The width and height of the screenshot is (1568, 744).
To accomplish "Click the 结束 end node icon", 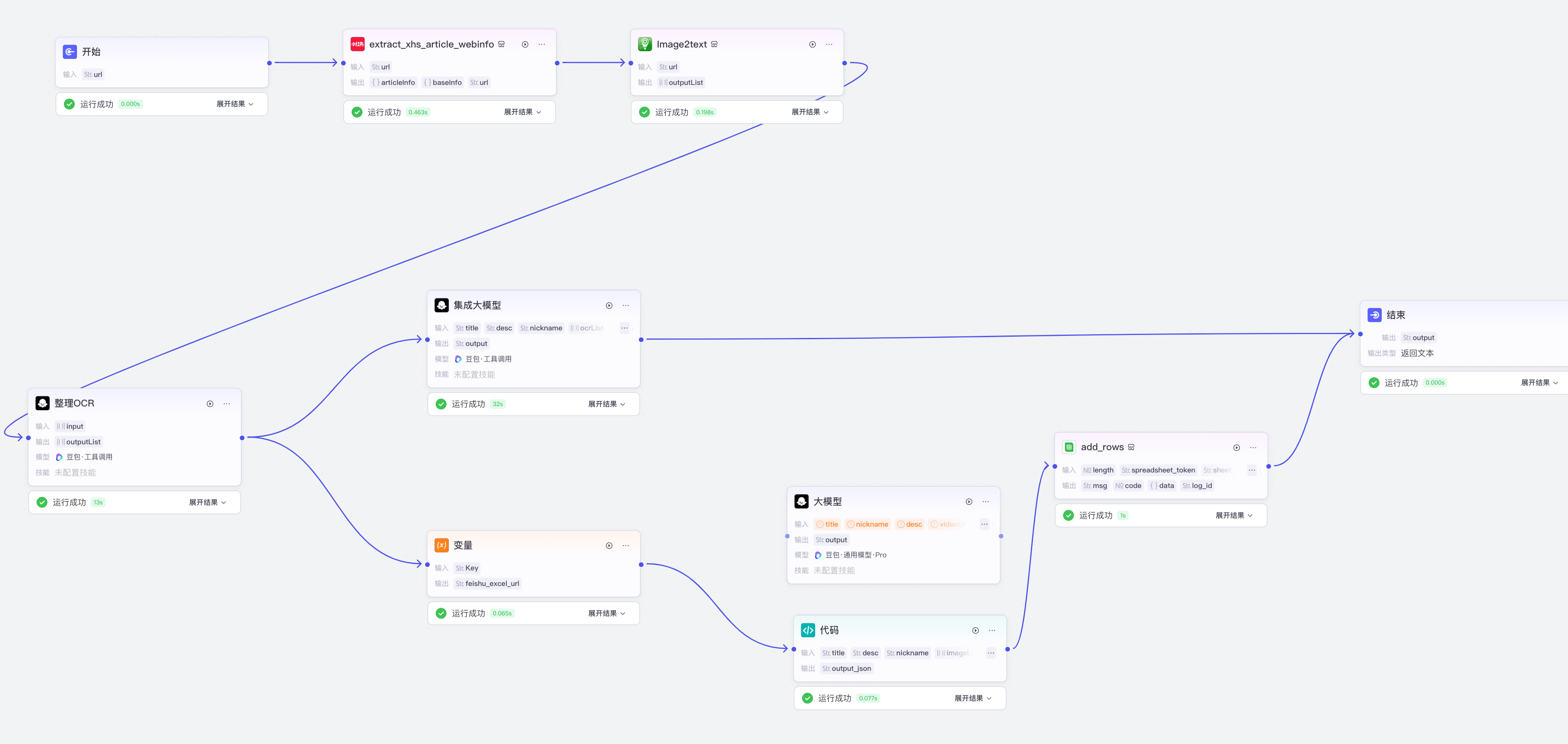I will [x=1375, y=315].
